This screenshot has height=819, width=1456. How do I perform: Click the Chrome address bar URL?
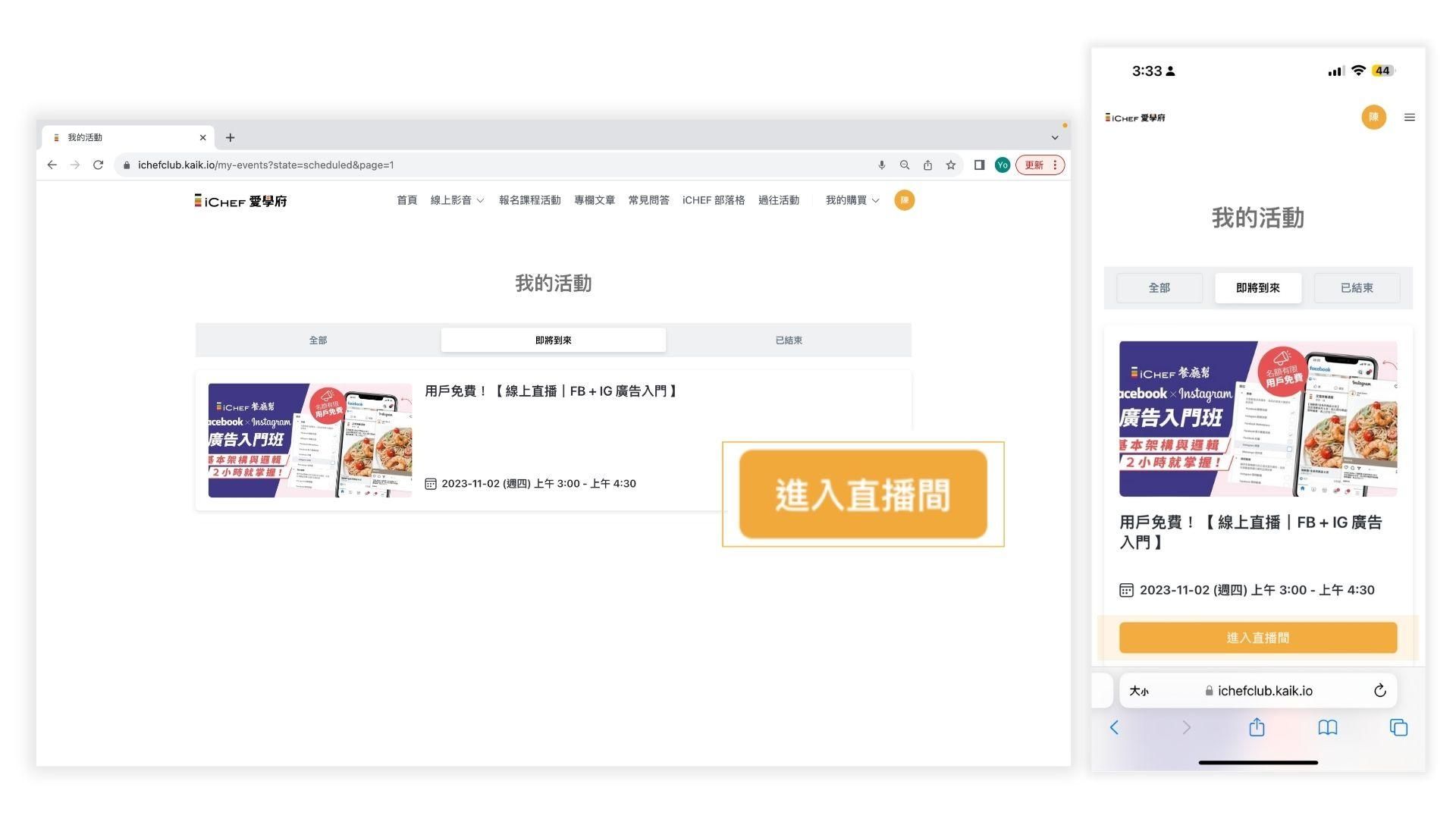pyautogui.click(x=265, y=165)
